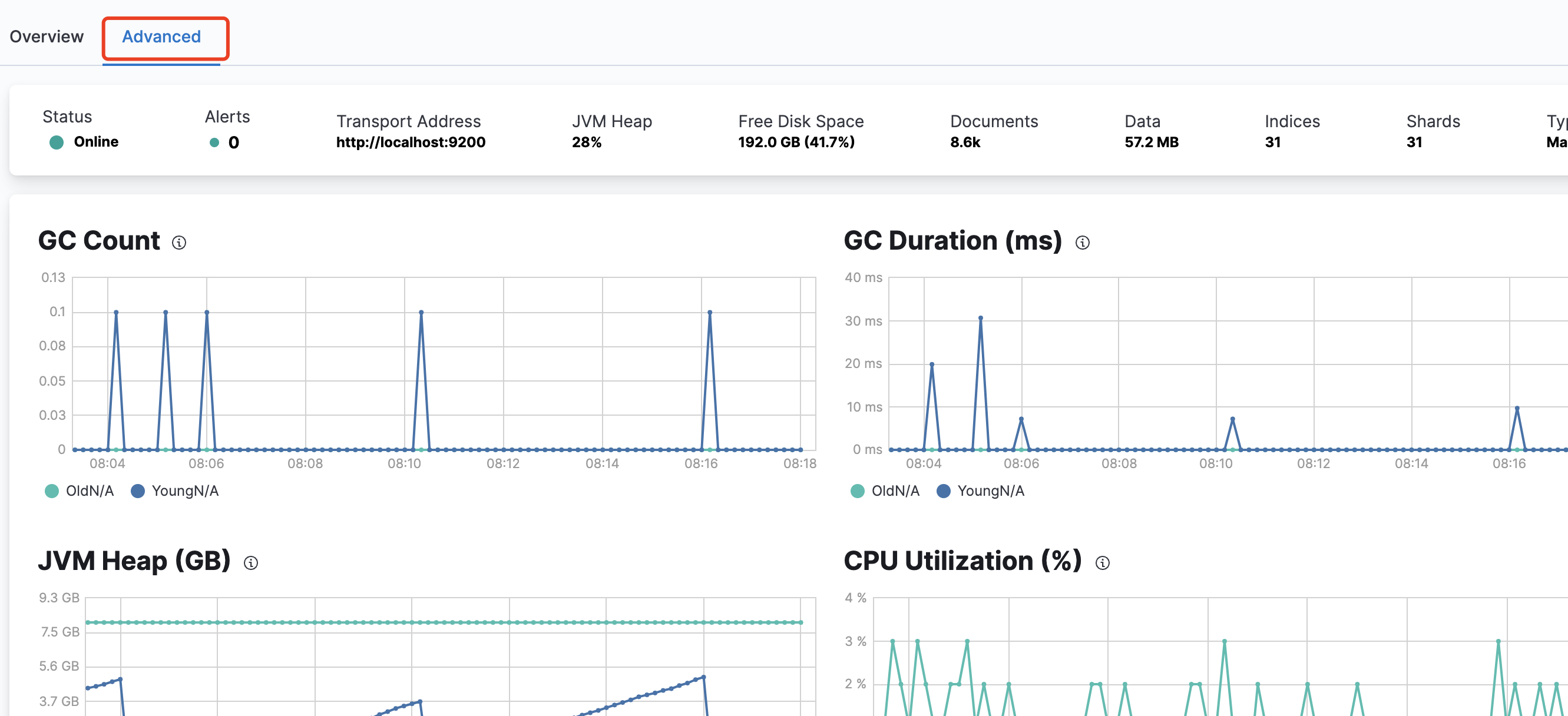This screenshot has height=716, width=1568.
Task: Open the JVM Heap (GB) info icon
Action: 251,563
